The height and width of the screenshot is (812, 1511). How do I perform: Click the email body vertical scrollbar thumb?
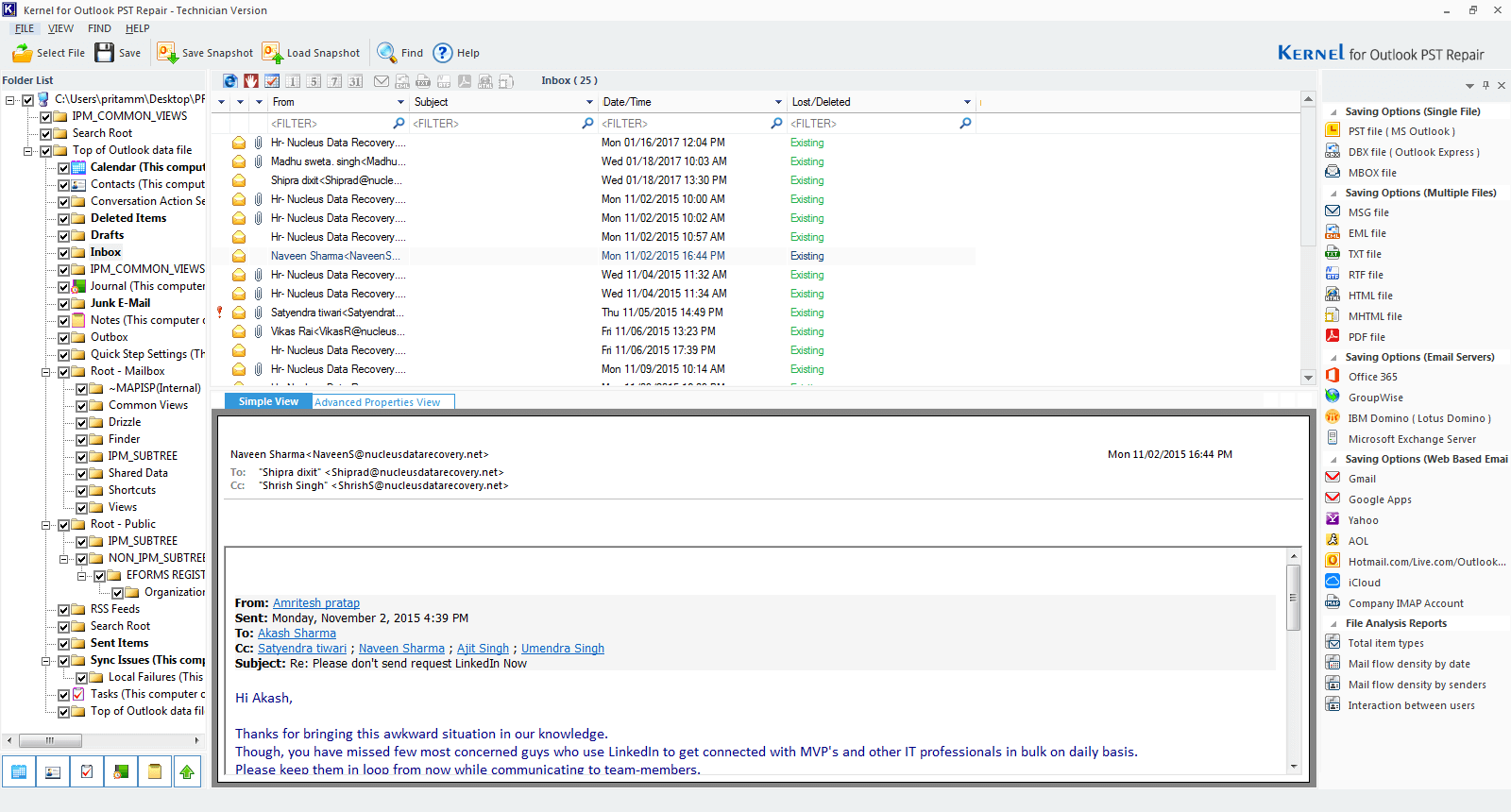click(1294, 598)
